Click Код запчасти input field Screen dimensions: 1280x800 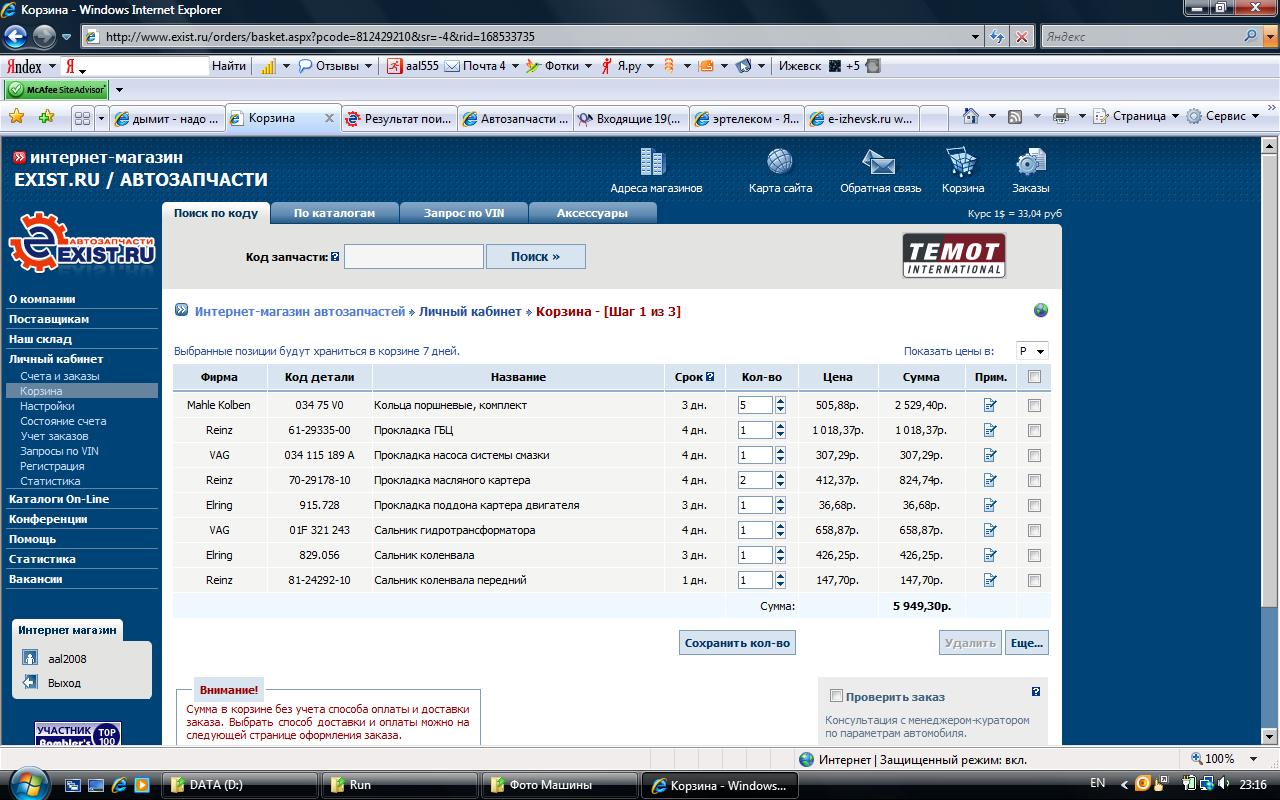(x=414, y=257)
